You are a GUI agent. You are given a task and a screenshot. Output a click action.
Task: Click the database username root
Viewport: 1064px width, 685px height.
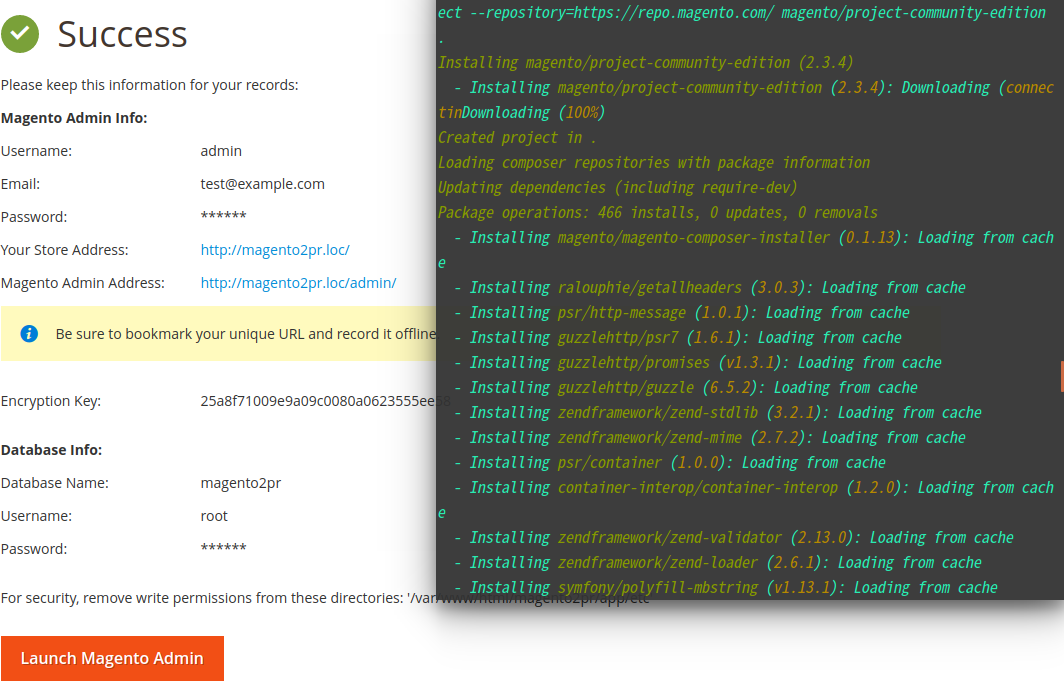click(214, 516)
